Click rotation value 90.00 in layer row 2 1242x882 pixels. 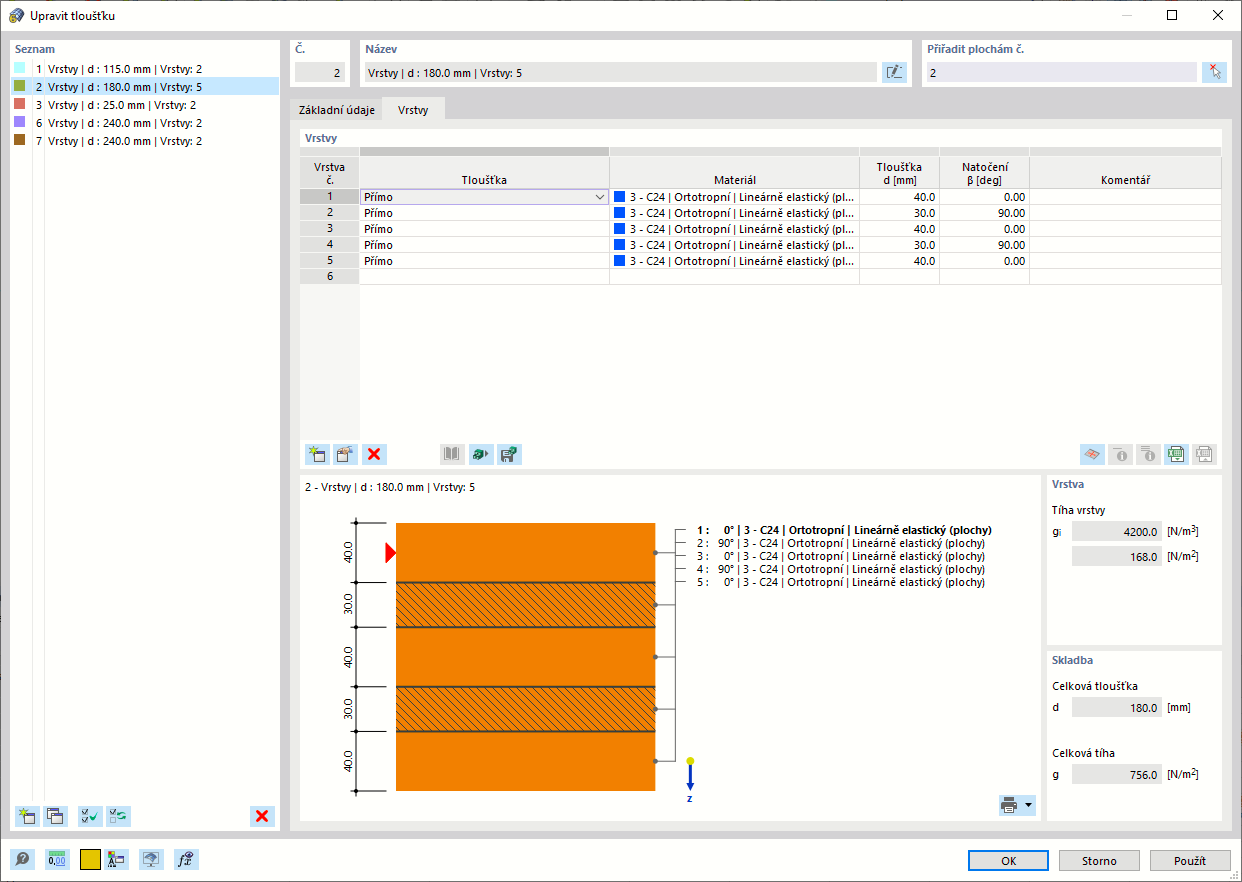tap(984, 213)
